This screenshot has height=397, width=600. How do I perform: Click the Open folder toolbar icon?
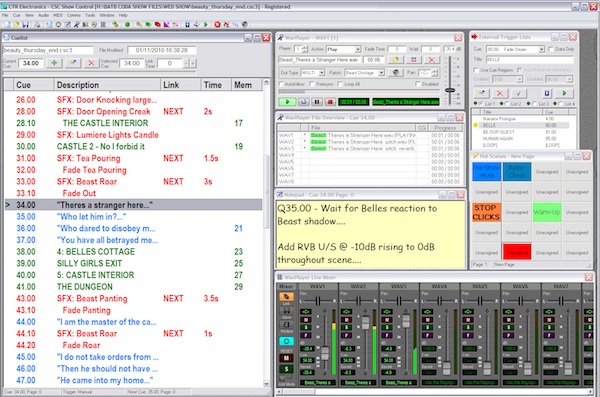tap(16, 25)
